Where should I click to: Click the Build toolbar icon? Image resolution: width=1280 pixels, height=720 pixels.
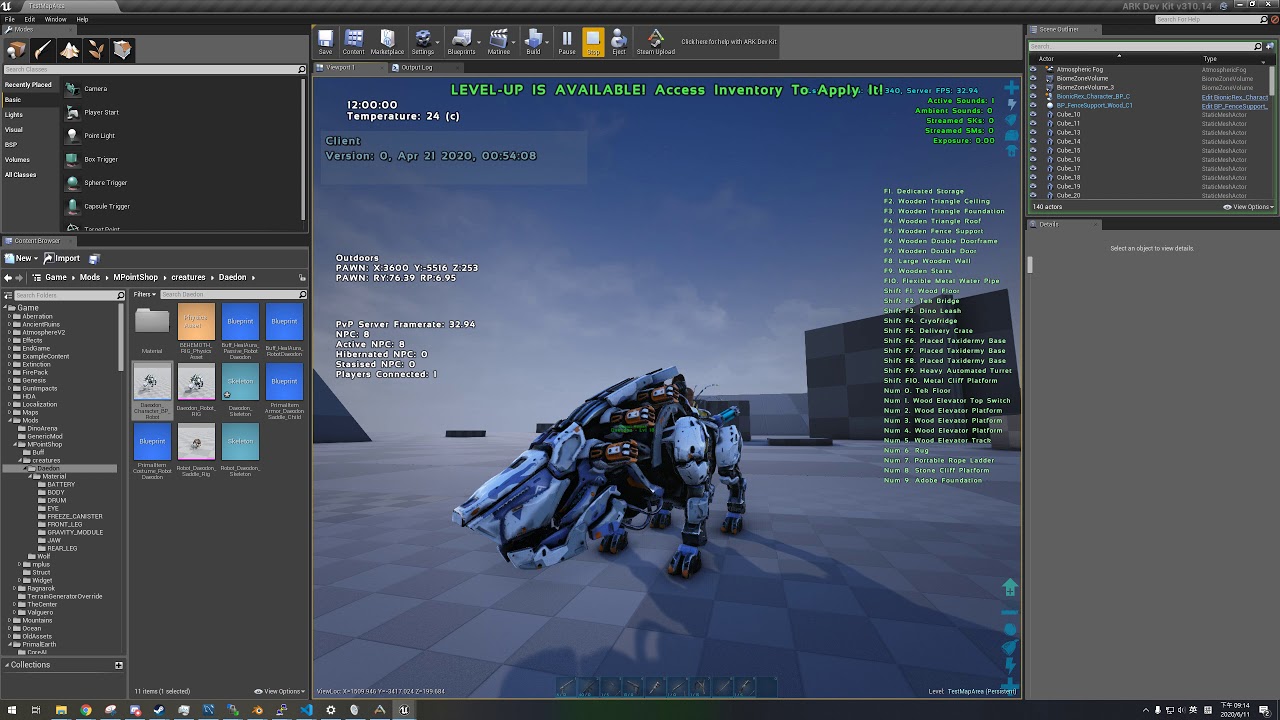point(533,41)
